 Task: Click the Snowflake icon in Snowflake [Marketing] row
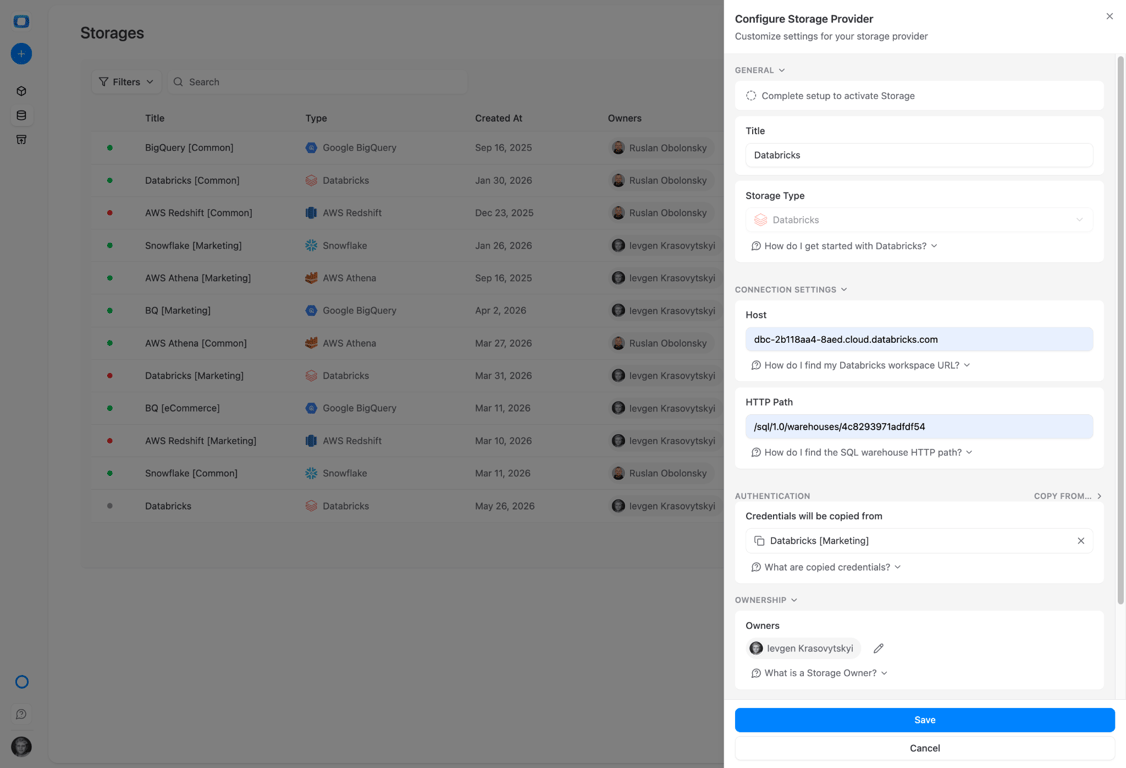pos(311,245)
